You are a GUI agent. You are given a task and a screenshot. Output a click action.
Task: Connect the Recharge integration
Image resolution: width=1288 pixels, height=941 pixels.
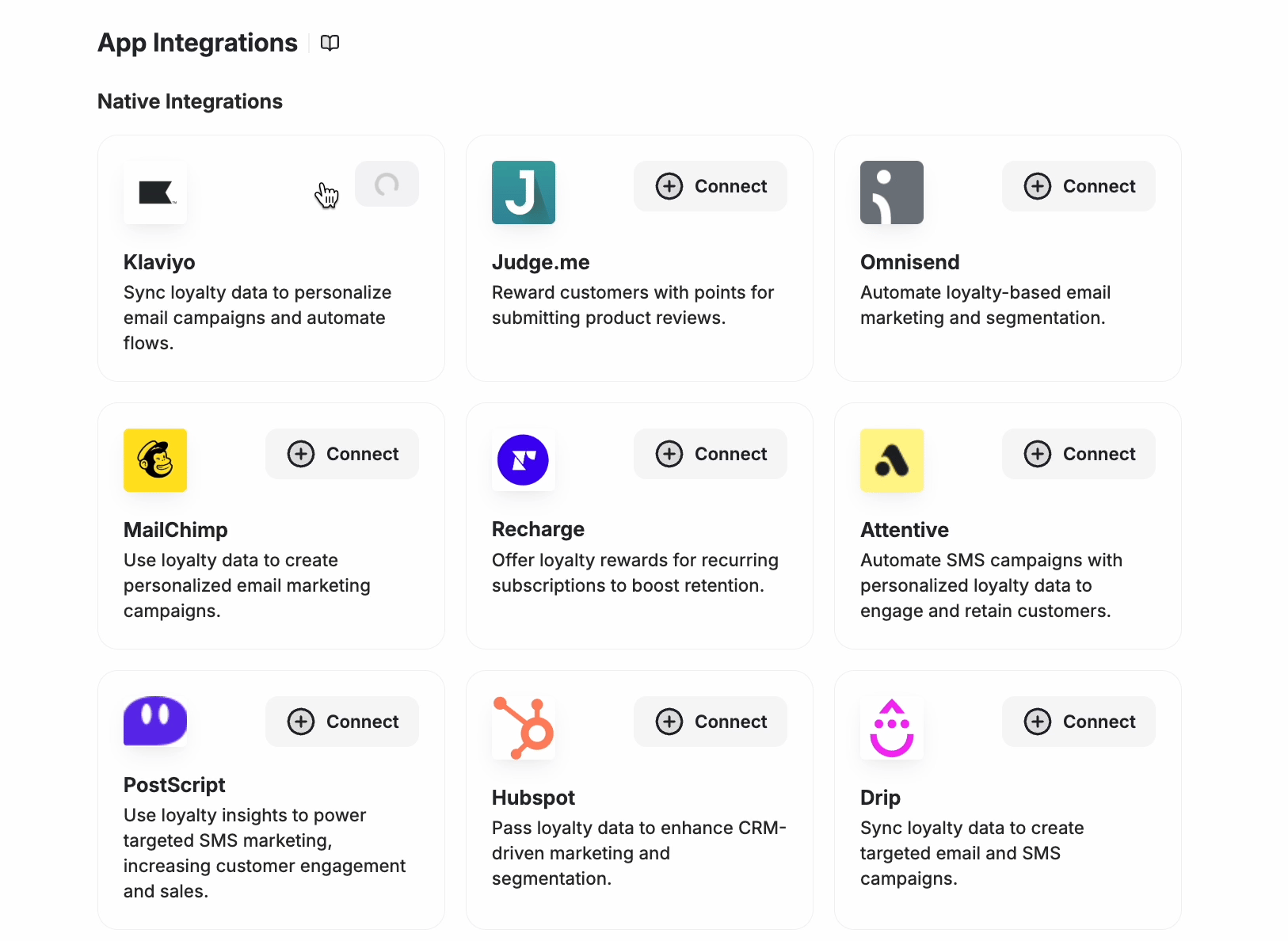click(711, 454)
